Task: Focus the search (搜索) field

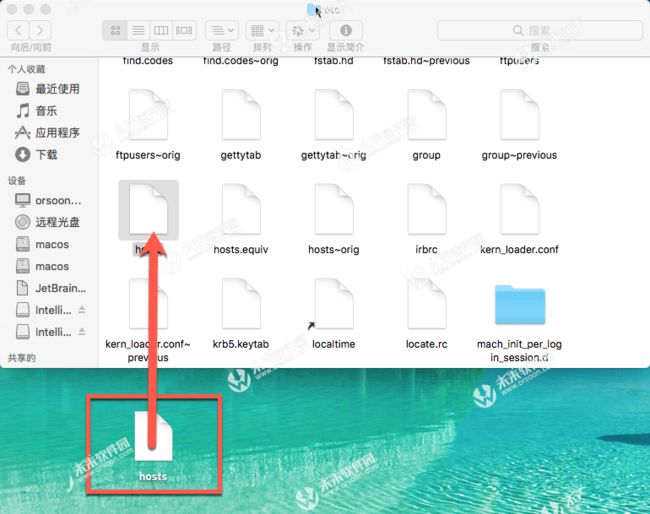Action: coord(540,30)
